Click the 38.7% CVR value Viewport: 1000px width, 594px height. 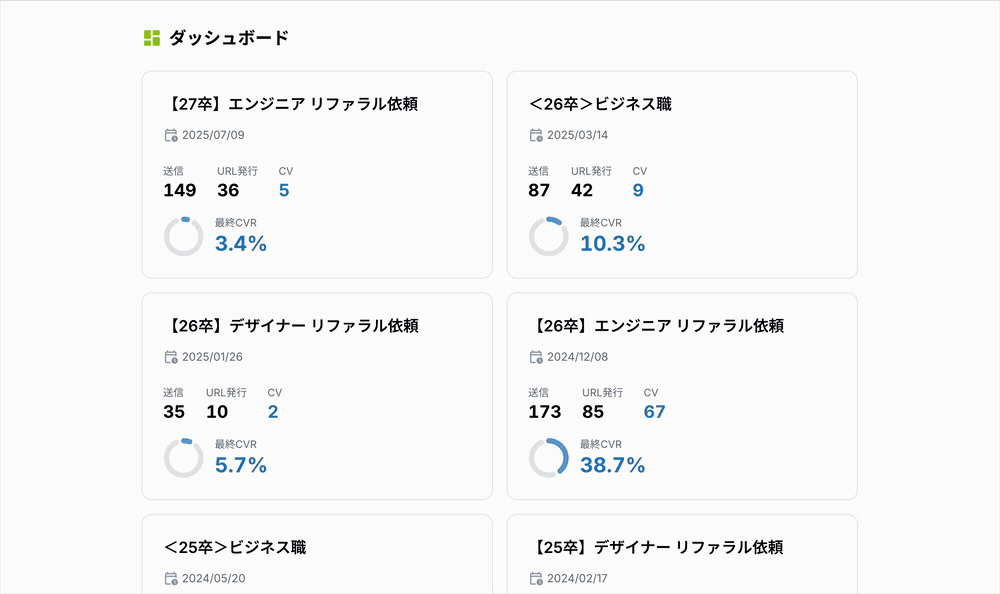[x=614, y=464]
